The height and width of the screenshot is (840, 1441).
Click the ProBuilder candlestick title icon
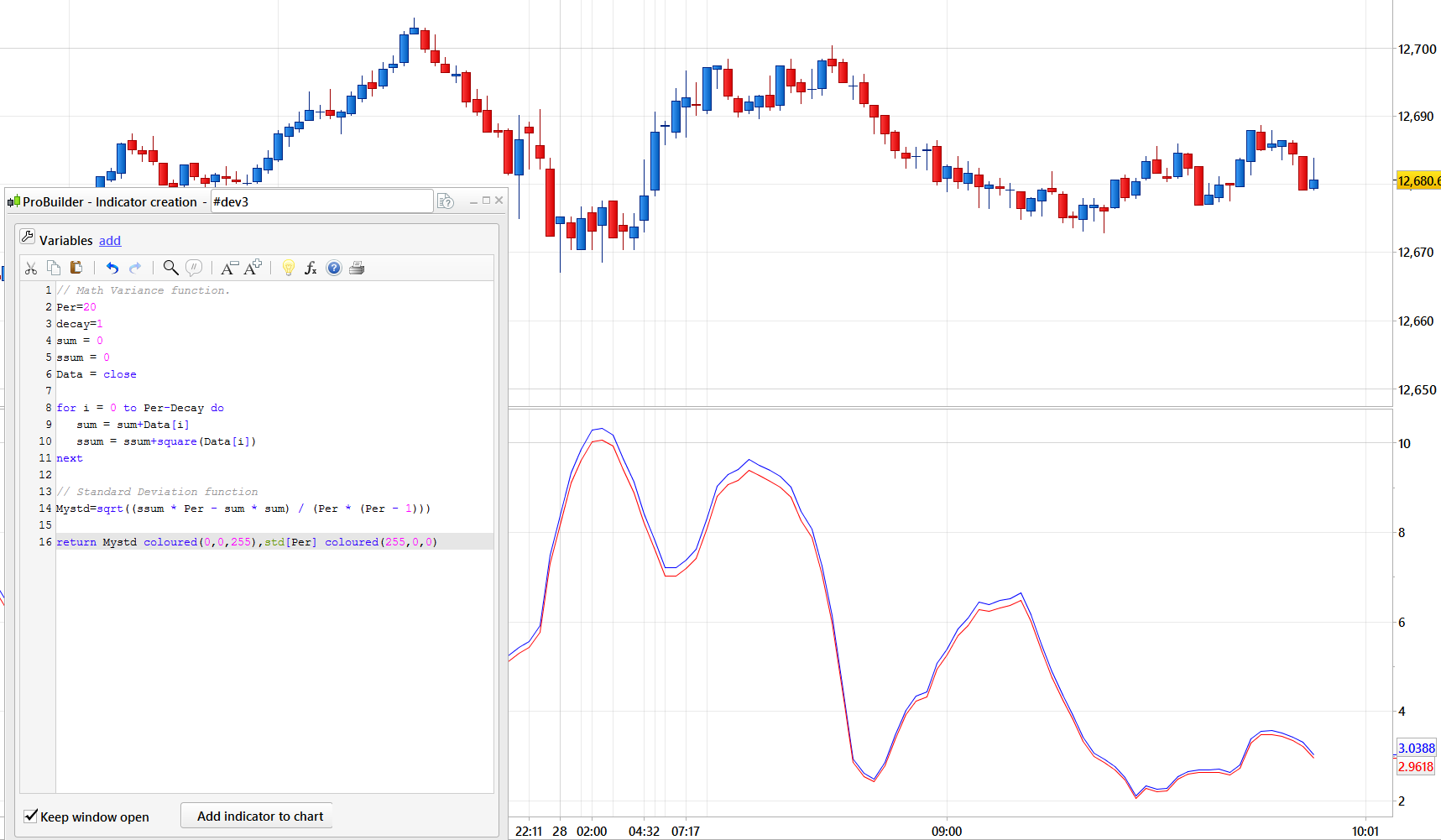coord(13,201)
